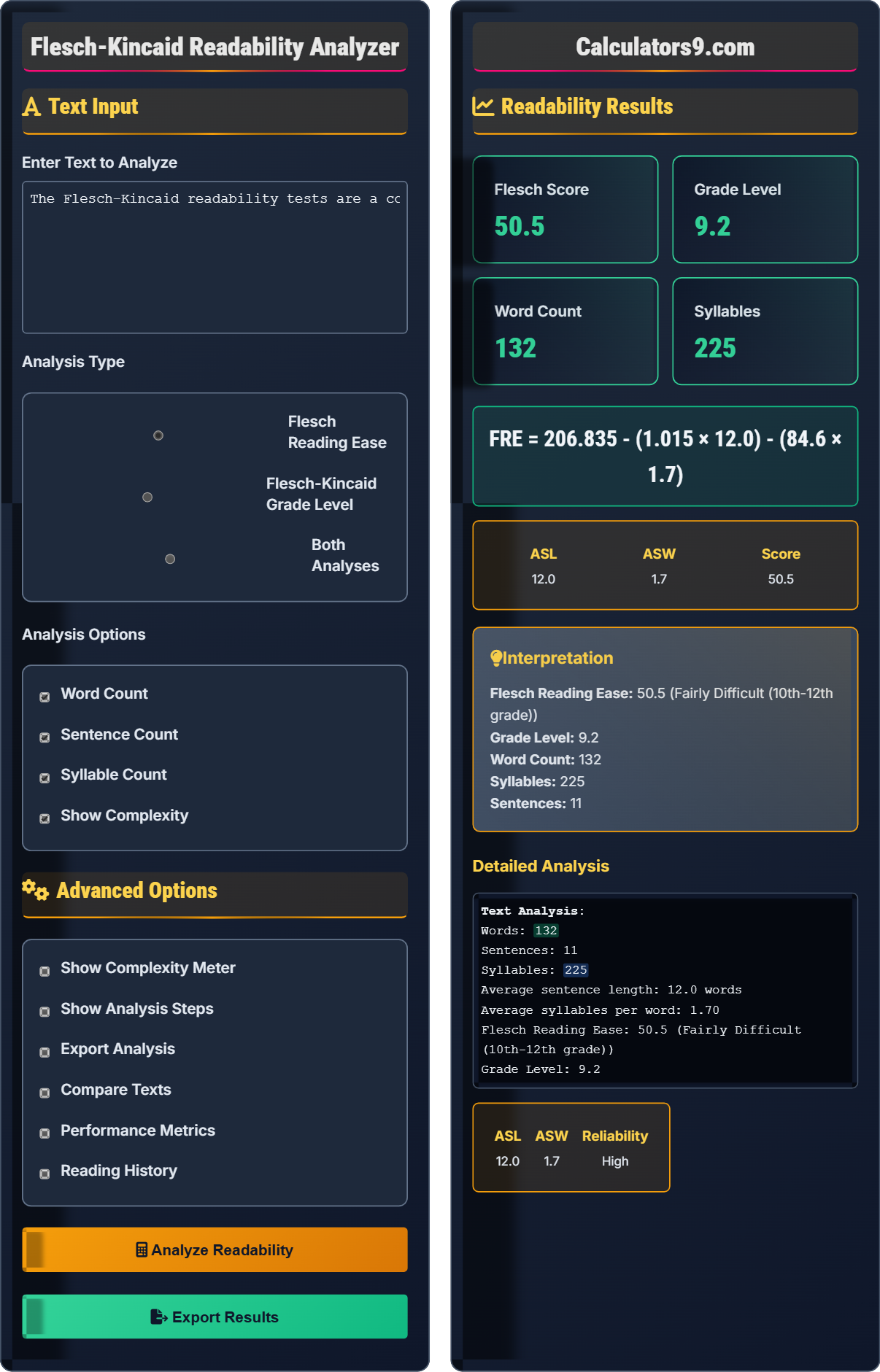Click the "Detailed Analysis" heading
The width and height of the screenshot is (880, 1372).
541,866
